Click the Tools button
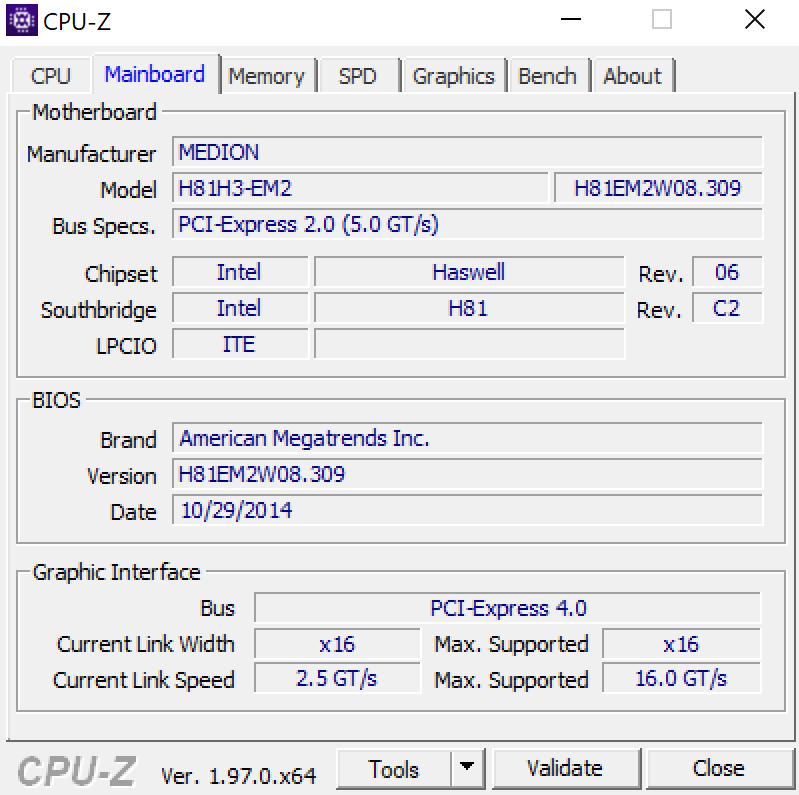This screenshot has width=799, height=795. pyautogui.click(x=394, y=768)
